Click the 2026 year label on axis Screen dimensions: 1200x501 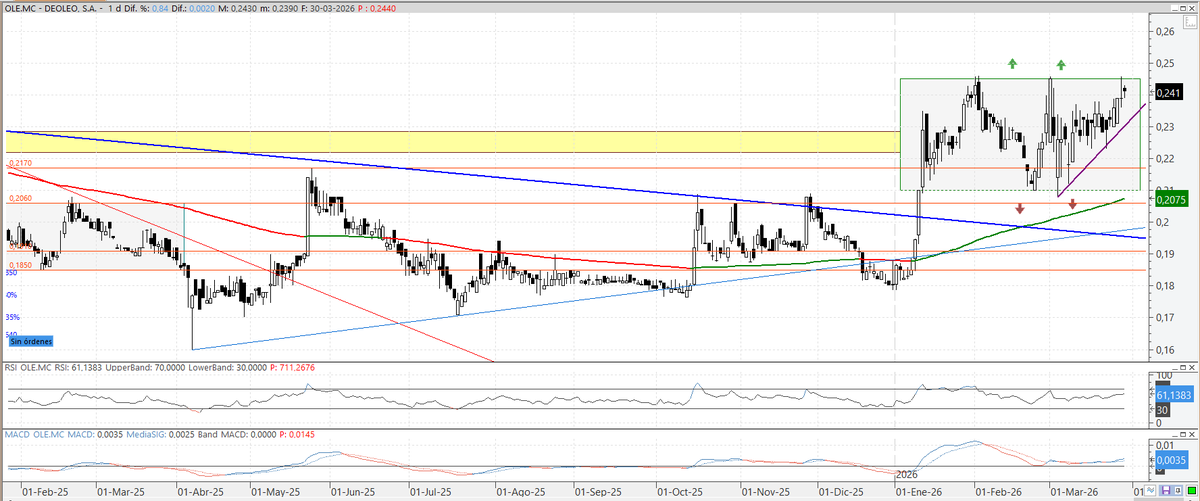point(906,473)
